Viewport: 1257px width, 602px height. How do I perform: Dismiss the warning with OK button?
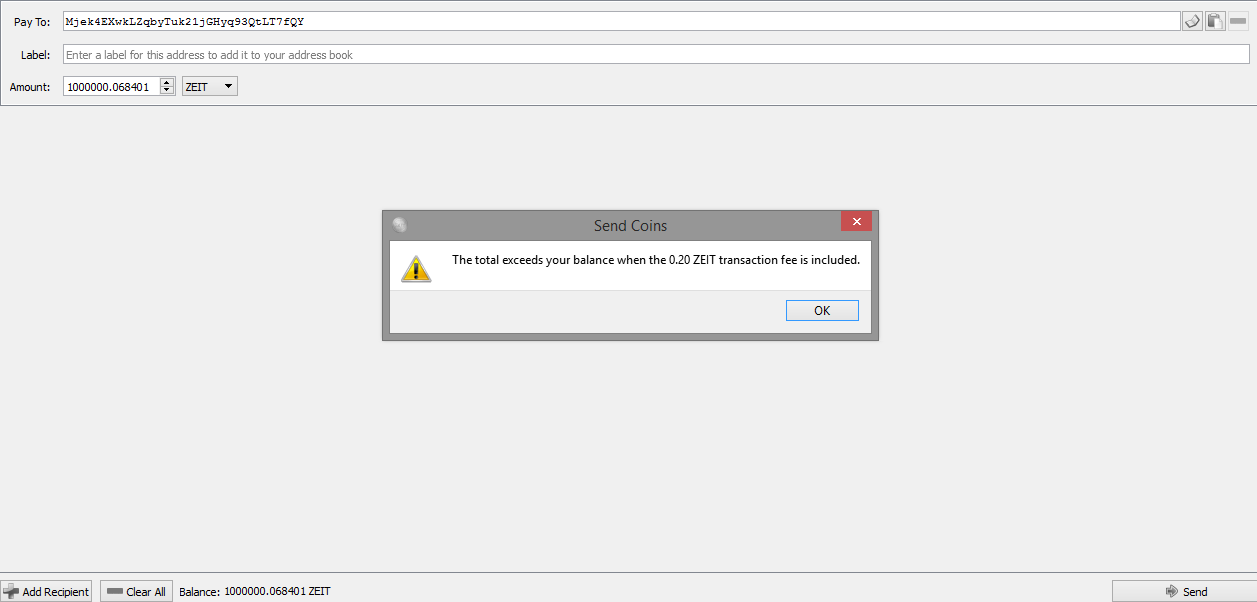[x=822, y=310]
